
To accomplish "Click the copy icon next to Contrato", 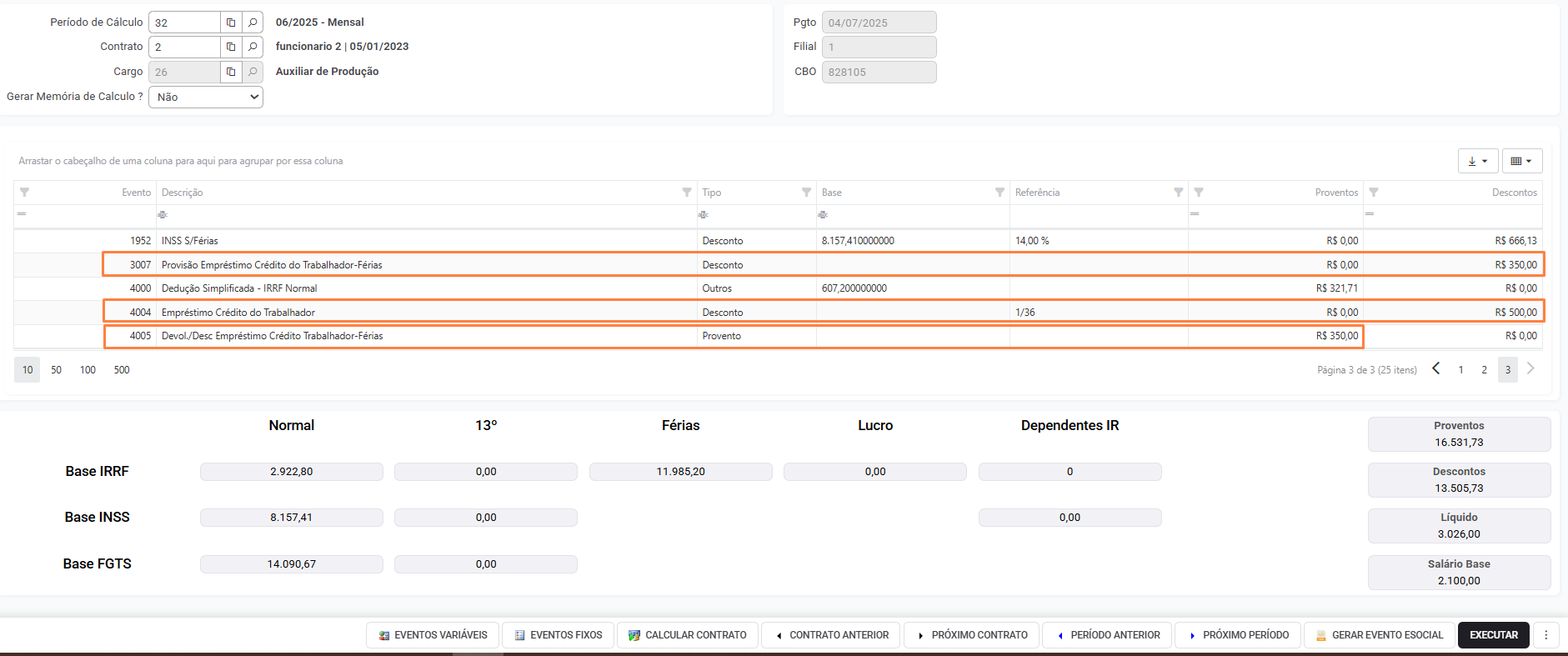I will 231,48.
